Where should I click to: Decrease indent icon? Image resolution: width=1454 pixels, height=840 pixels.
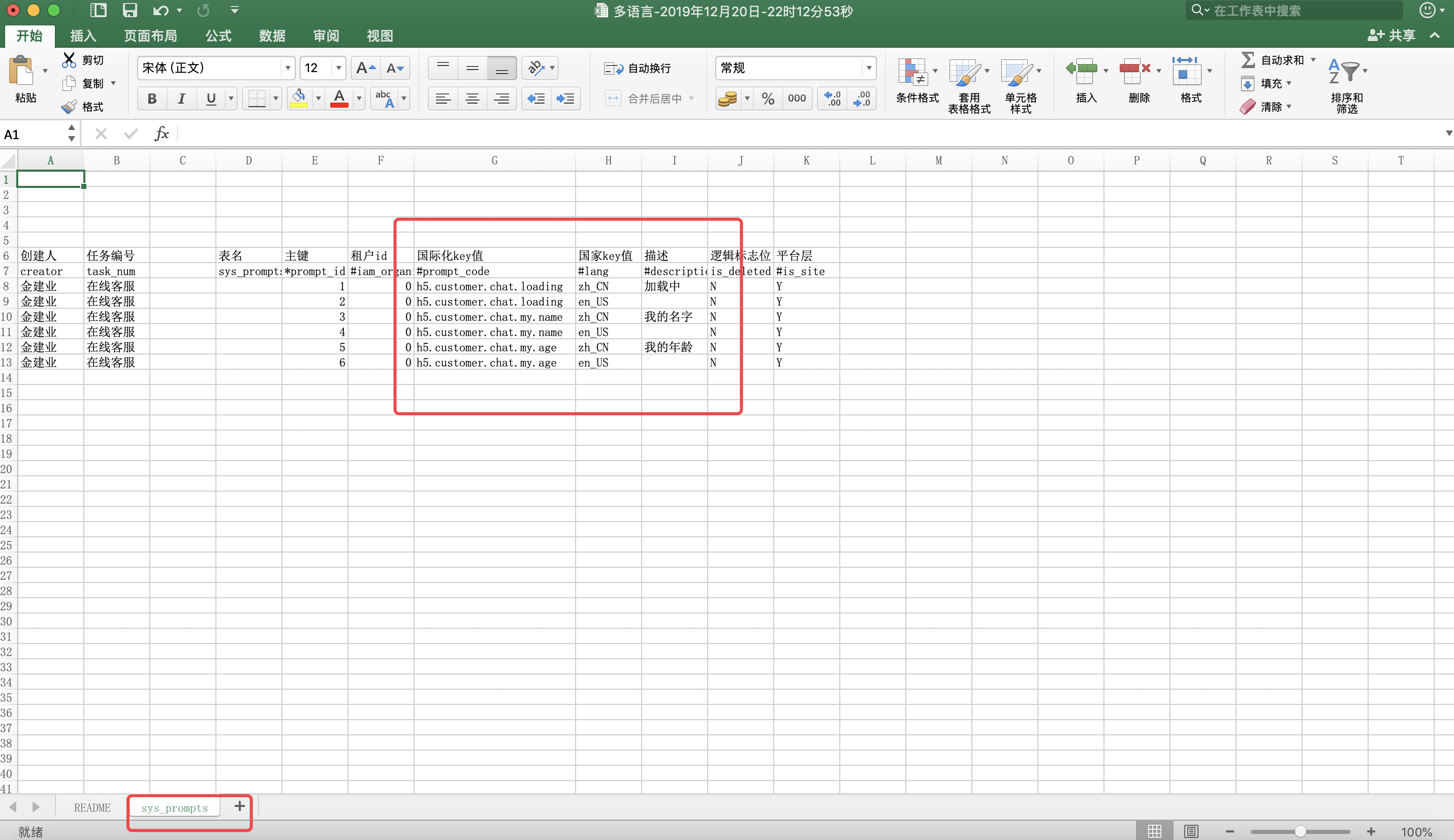tap(536, 99)
